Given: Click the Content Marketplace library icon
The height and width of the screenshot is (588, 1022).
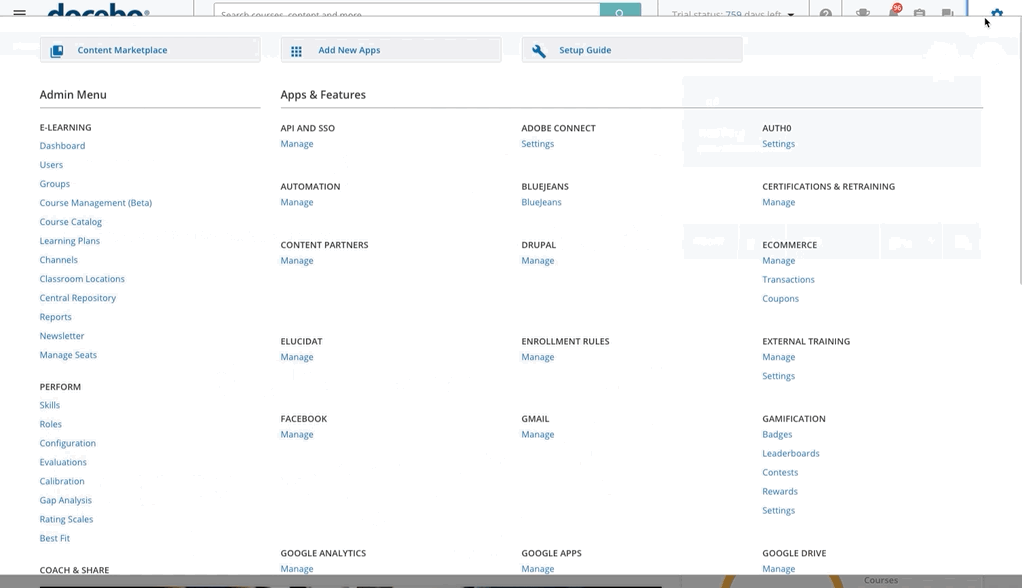Looking at the screenshot, I should [57, 51].
